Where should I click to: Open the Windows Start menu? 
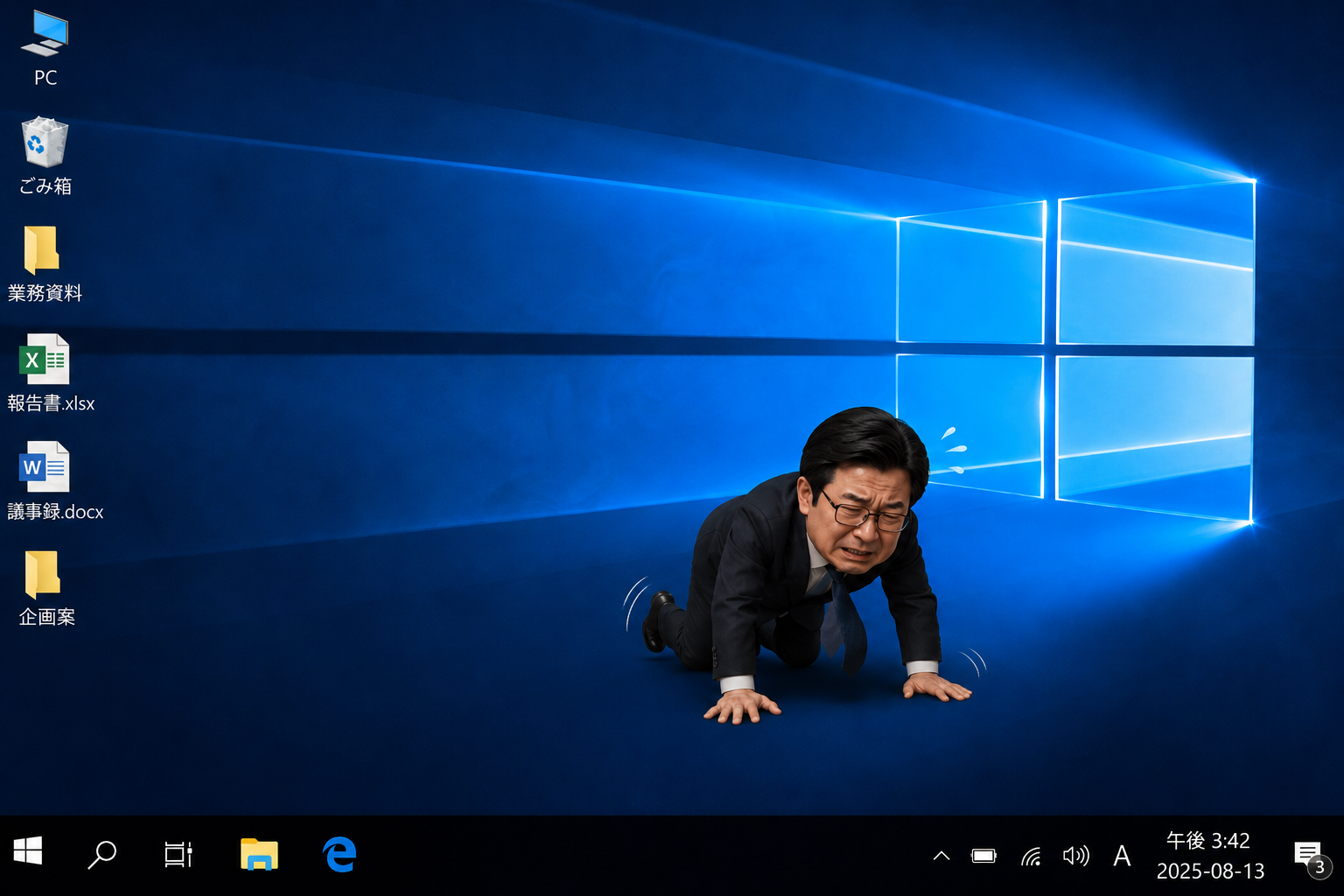pyautogui.click(x=28, y=850)
